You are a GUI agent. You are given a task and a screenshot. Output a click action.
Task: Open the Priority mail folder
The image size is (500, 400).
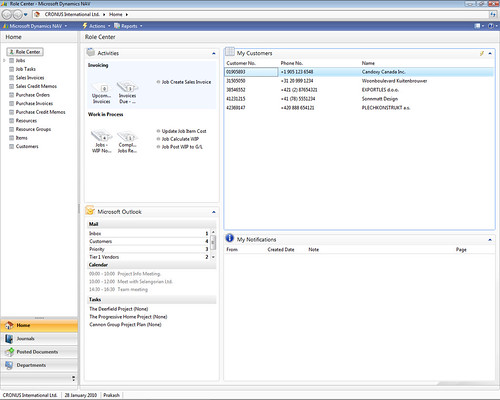[149, 249]
